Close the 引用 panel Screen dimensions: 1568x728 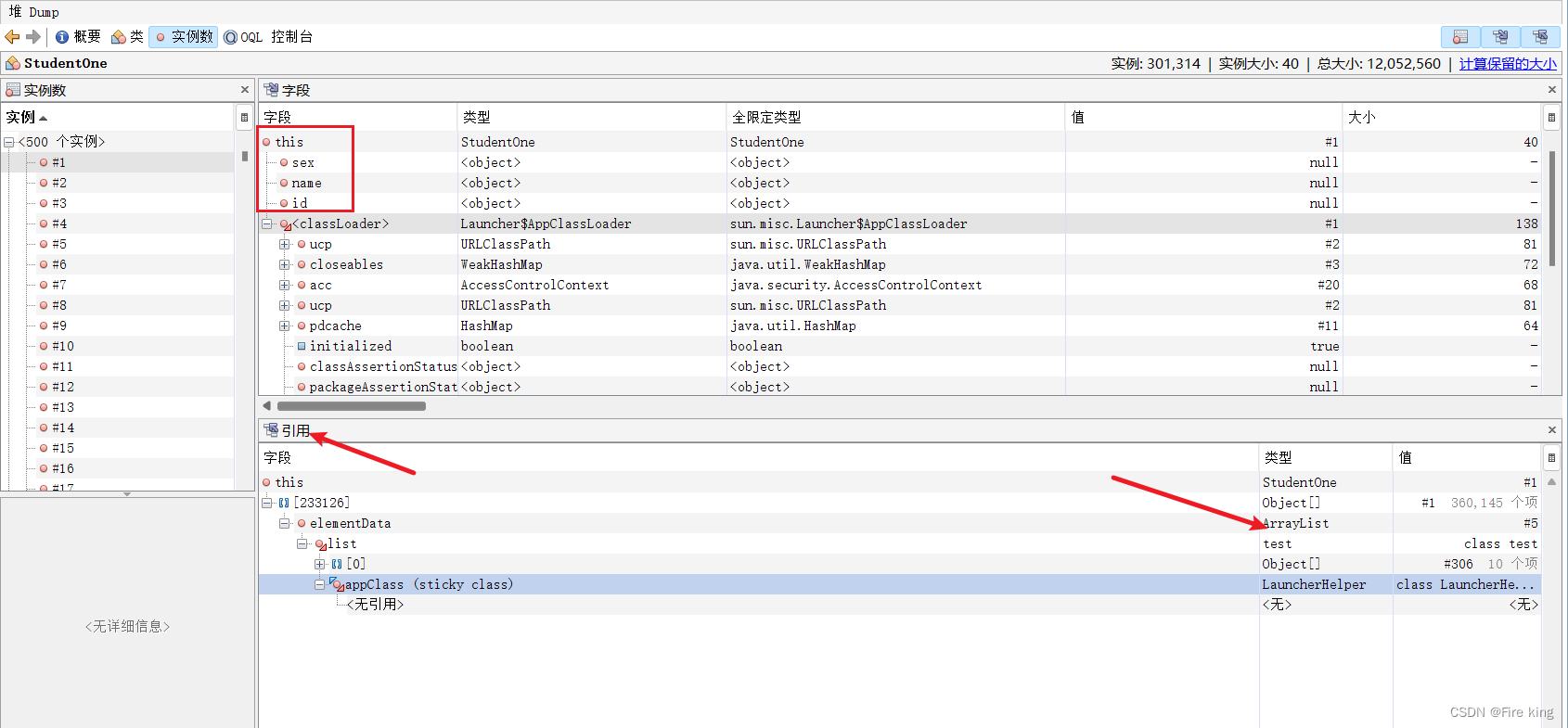[1552, 430]
